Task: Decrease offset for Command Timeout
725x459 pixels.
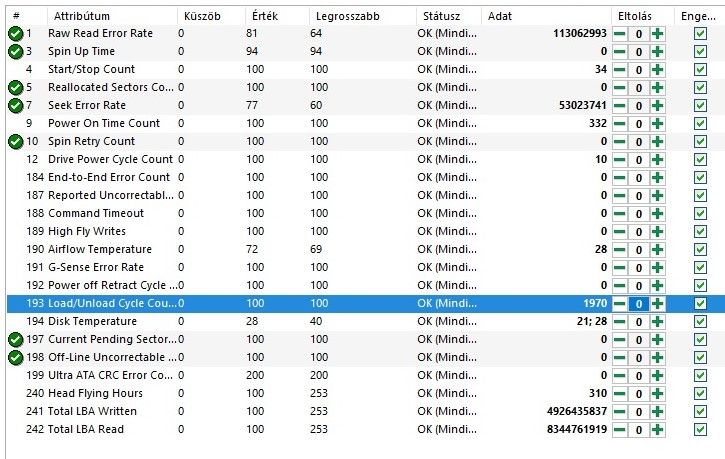Action: [620, 214]
